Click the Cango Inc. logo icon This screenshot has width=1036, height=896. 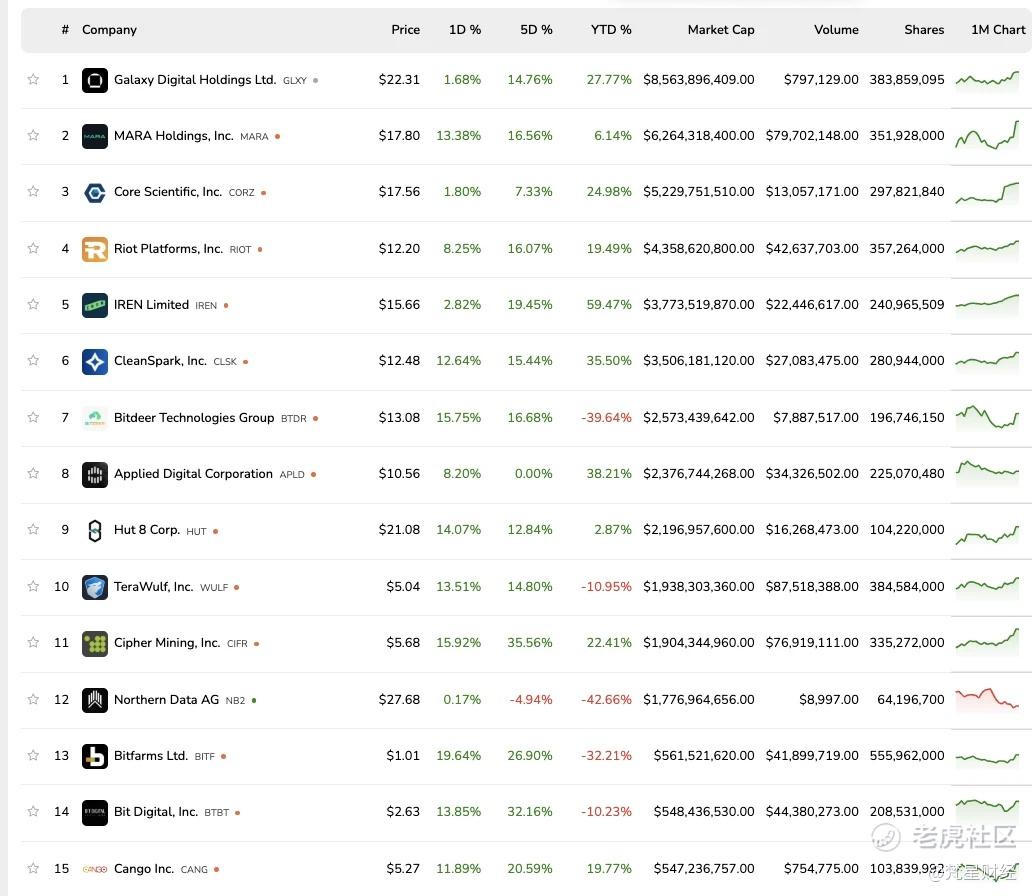[94, 870]
